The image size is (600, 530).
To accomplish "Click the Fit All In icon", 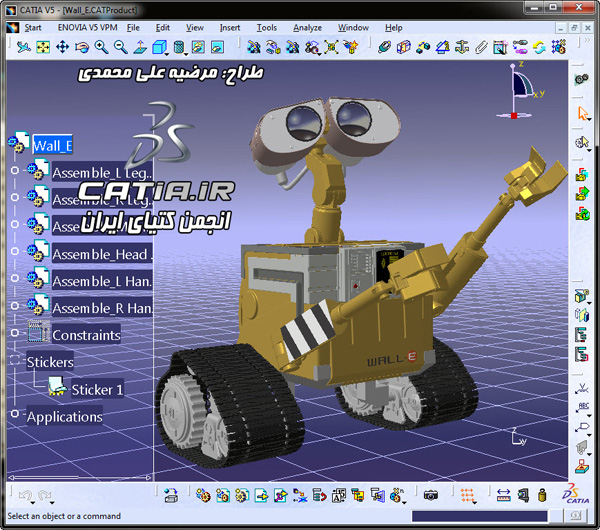I will pos(43,47).
